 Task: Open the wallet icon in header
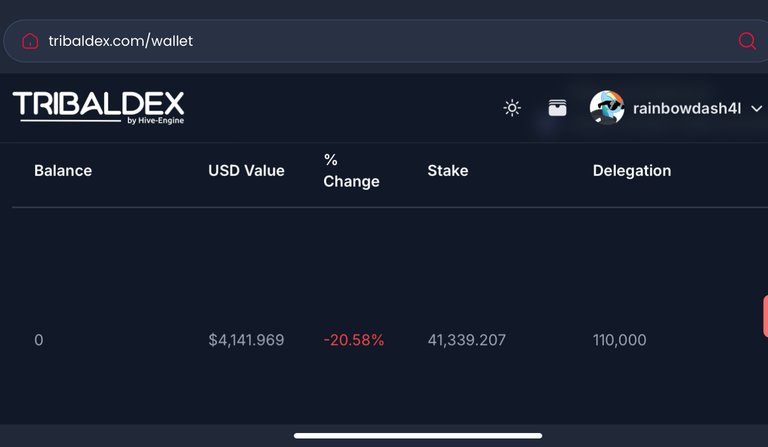(557, 108)
